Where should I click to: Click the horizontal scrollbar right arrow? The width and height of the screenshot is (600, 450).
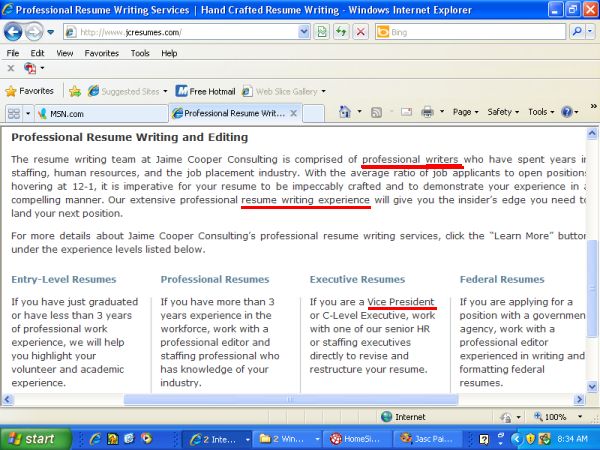[x=579, y=399]
